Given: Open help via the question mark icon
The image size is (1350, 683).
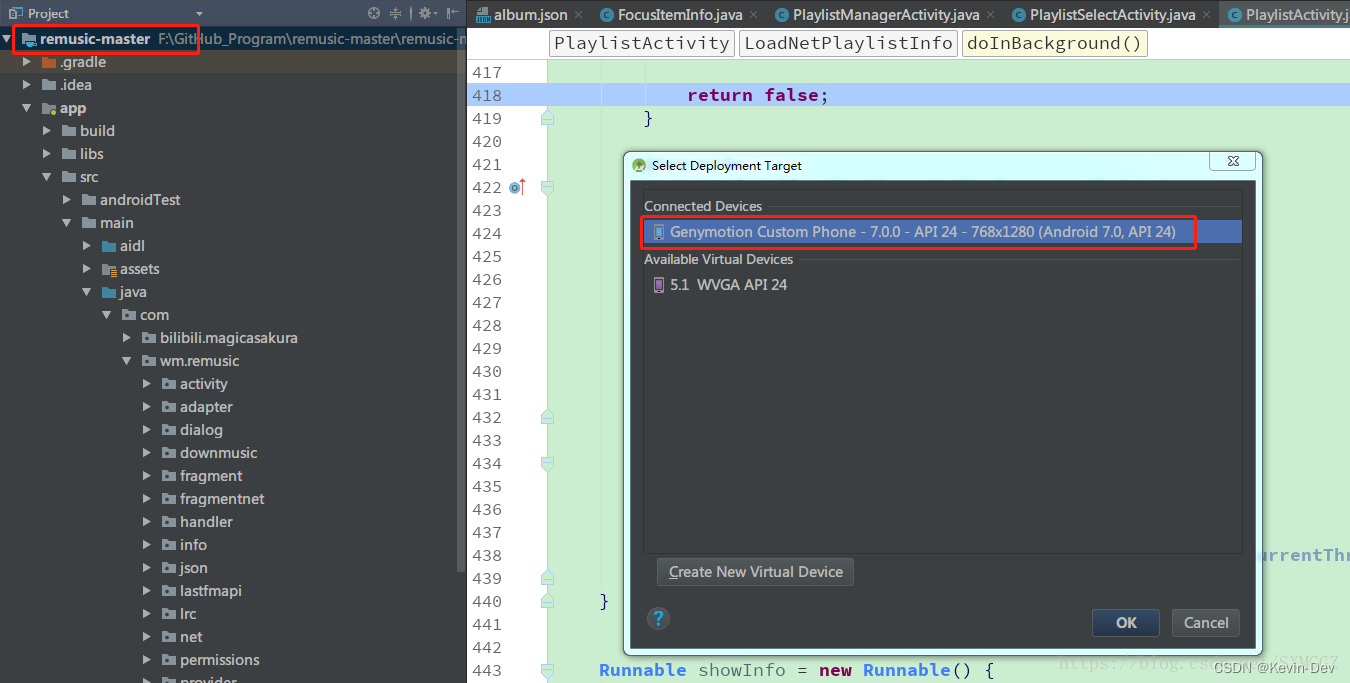Looking at the screenshot, I should 658,618.
